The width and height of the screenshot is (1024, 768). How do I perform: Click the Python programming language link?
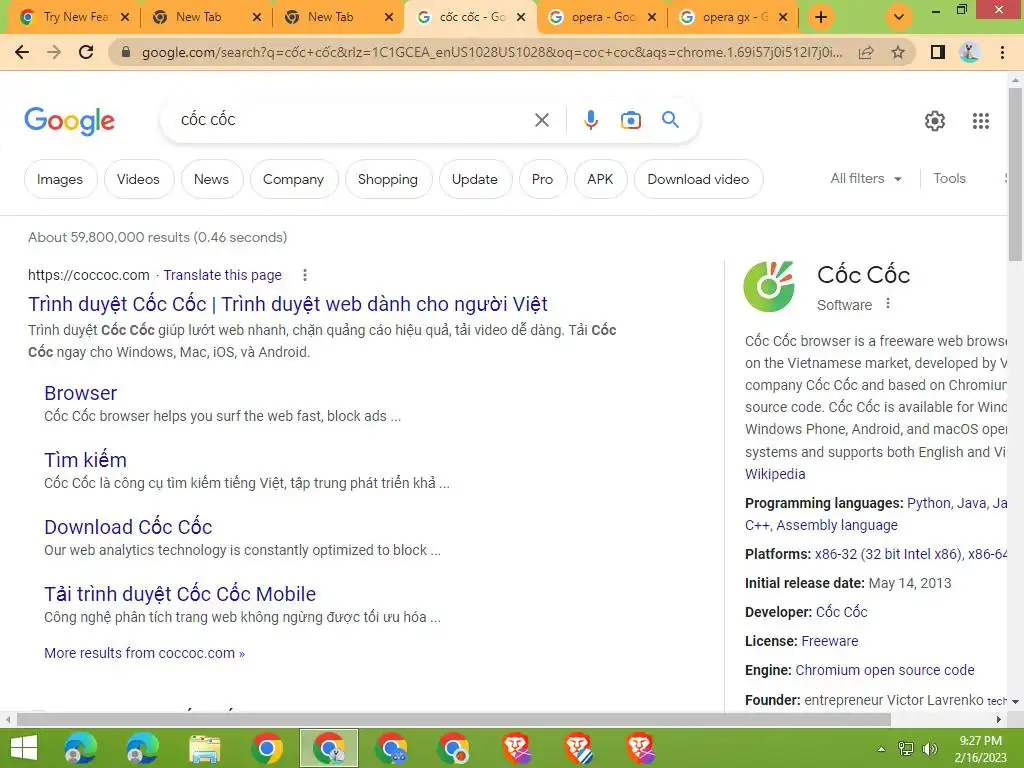coord(928,504)
